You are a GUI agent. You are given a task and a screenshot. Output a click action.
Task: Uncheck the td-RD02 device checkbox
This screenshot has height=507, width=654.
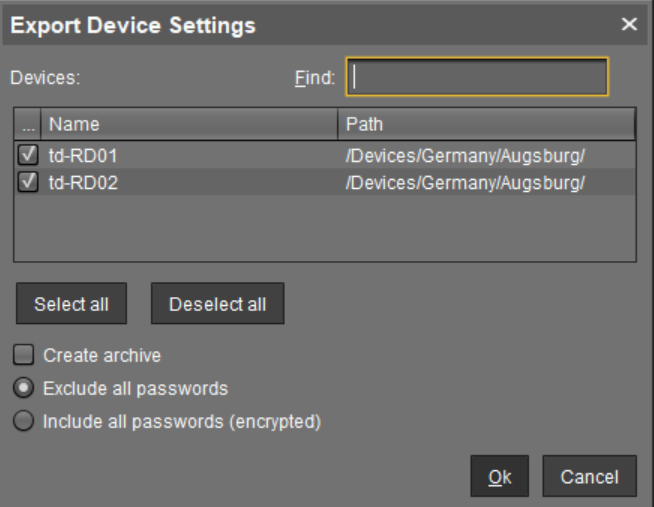coord(26,182)
